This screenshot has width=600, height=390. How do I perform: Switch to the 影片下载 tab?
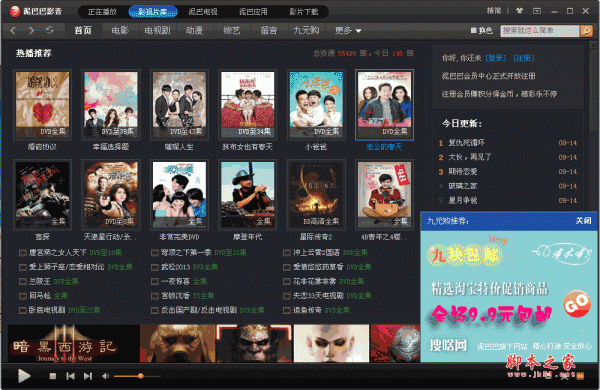(304, 11)
